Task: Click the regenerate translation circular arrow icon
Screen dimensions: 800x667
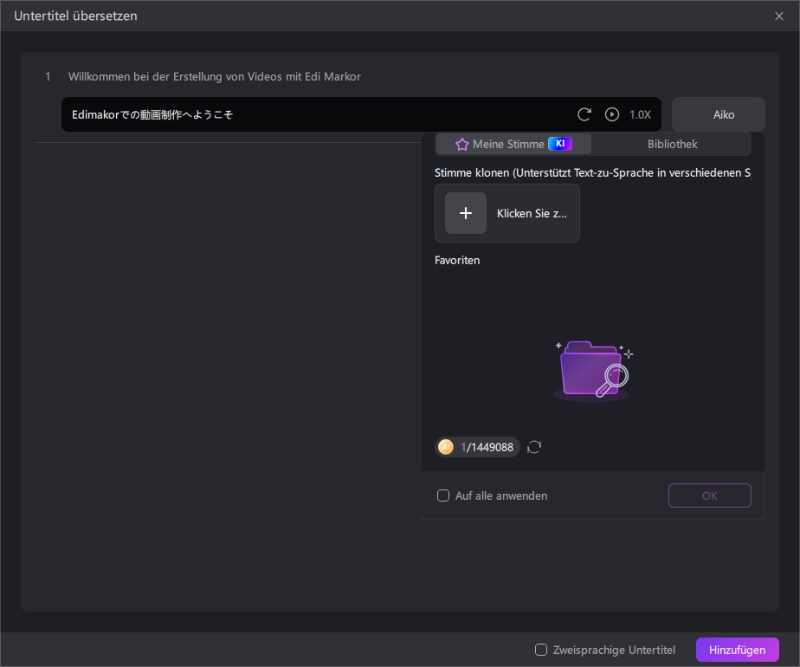Action: coord(584,115)
